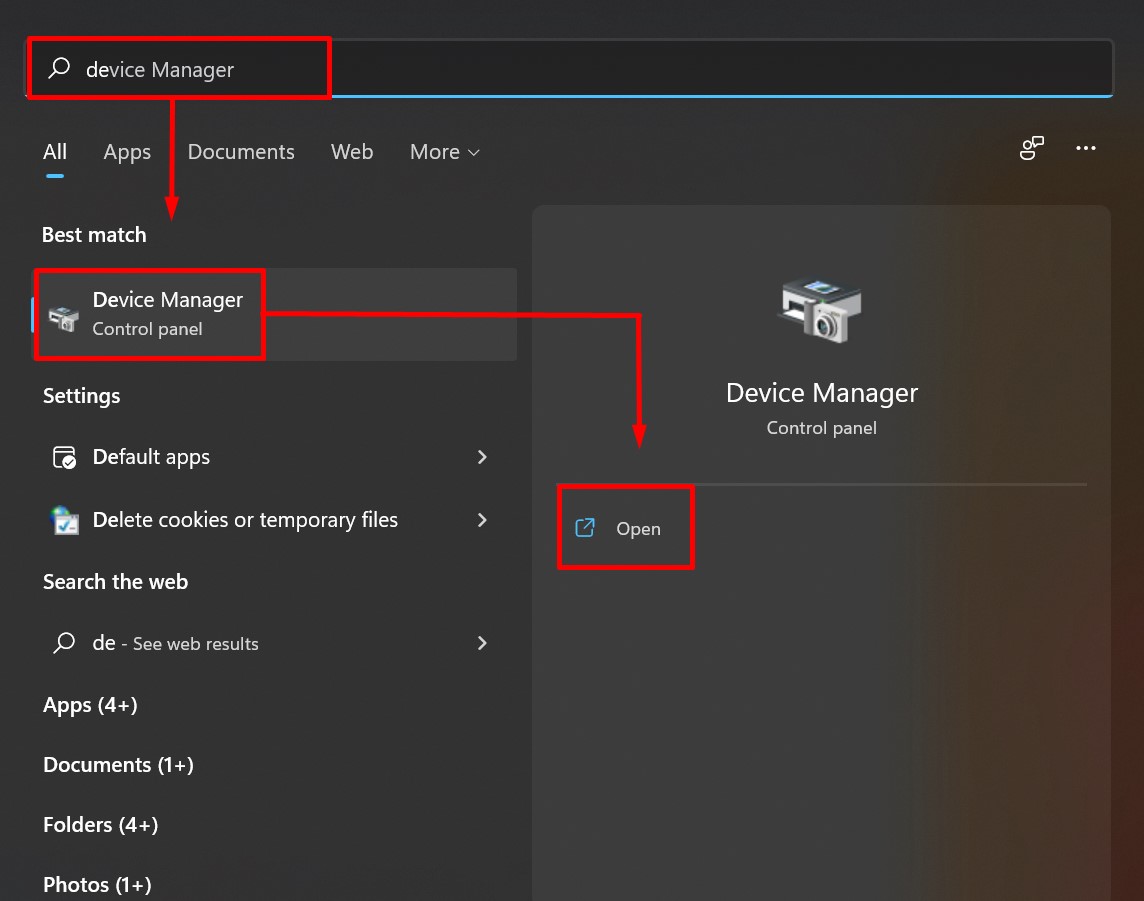The width and height of the screenshot is (1144, 901).
Task: Click the Folders (4+) category heading
Action: 100,825
